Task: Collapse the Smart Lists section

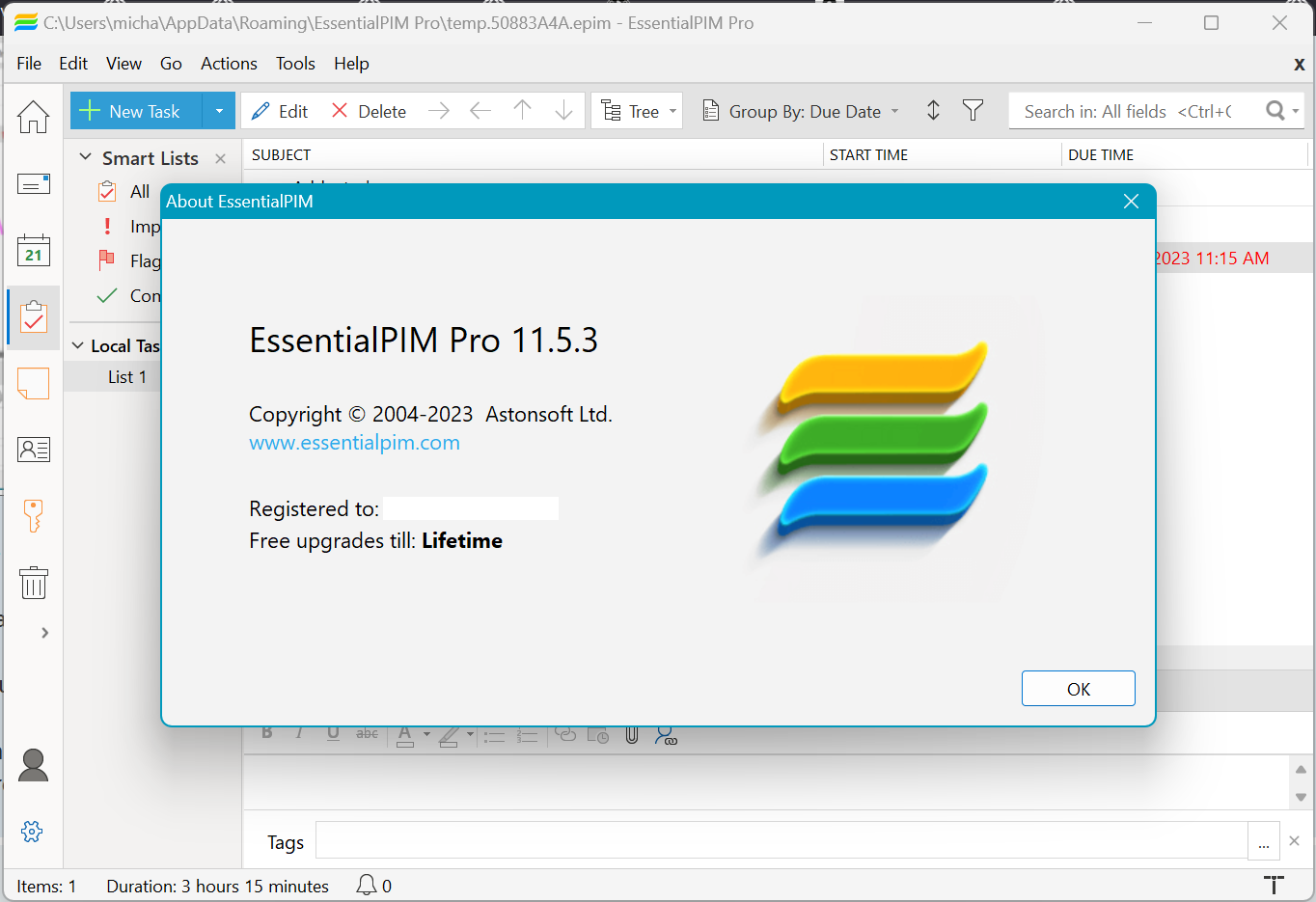Action: point(85,157)
